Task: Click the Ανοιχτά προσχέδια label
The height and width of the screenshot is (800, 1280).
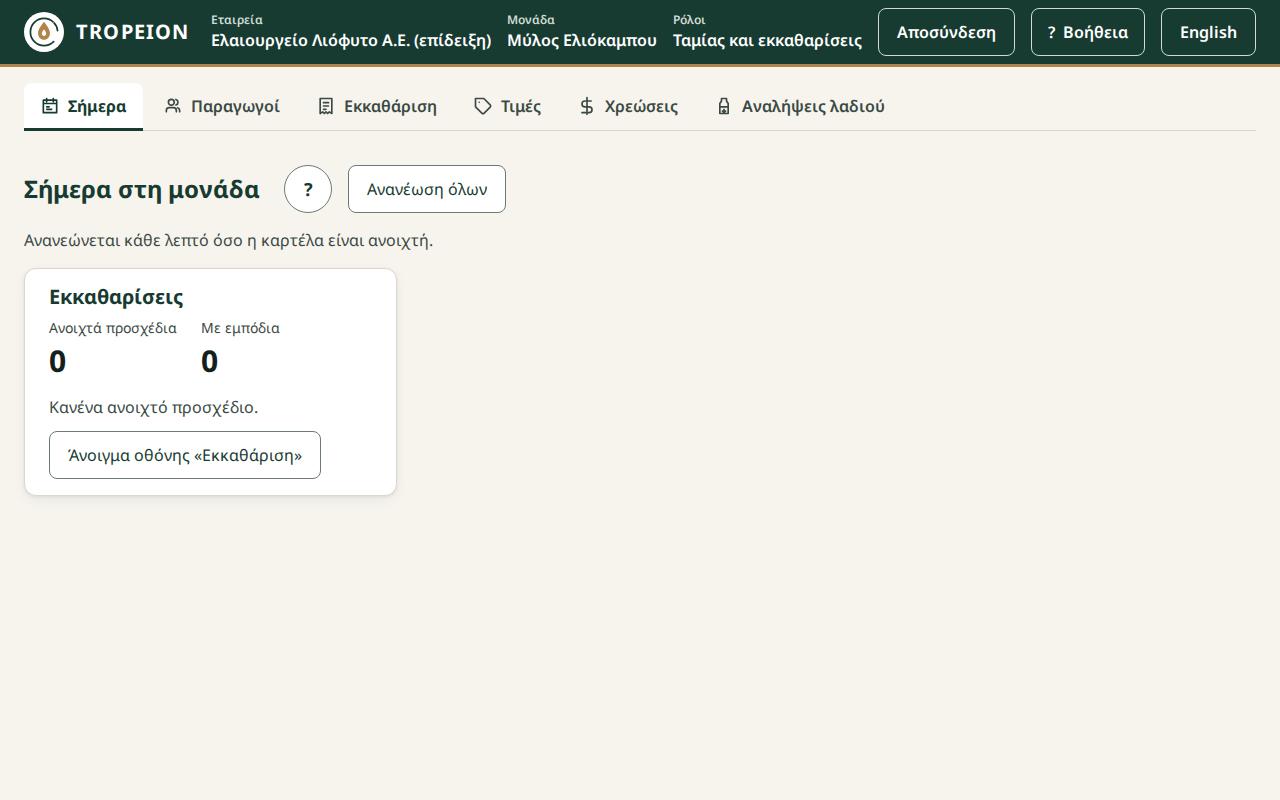Action: 113,328
